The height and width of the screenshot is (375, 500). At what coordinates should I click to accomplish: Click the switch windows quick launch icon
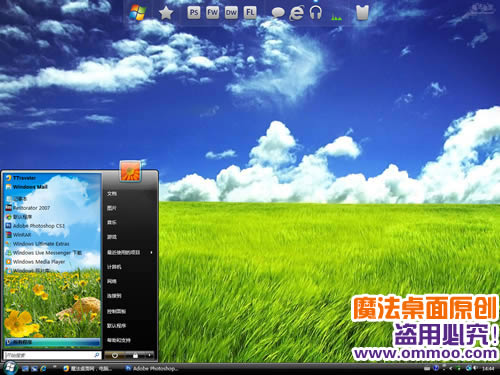click(x=34, y=368)
